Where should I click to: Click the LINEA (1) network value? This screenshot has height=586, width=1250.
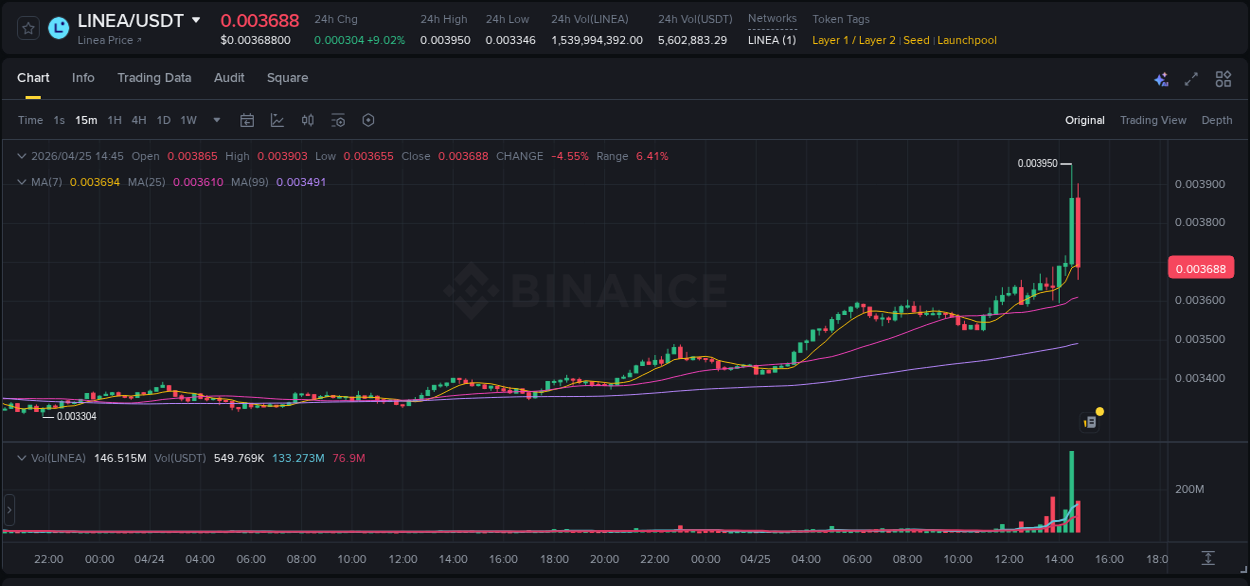(772, 40)
